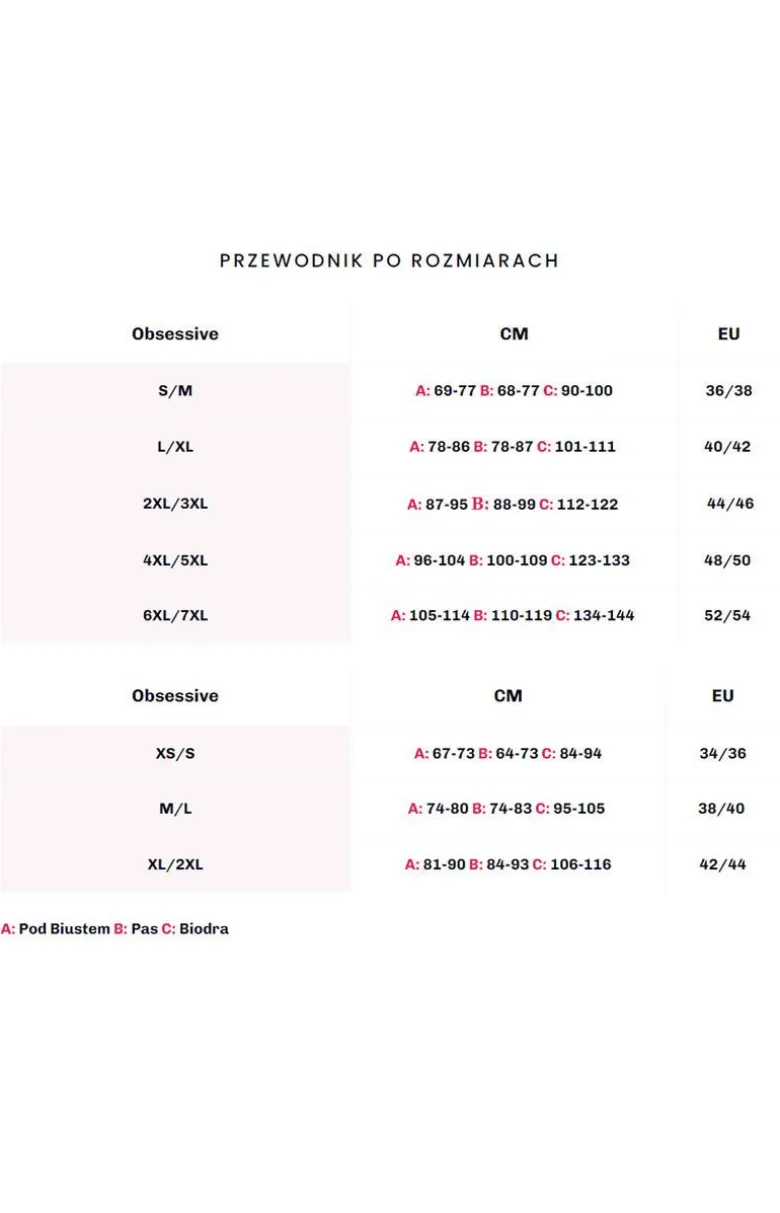Select the 2XL/3XL size row label
The width and height of the screenshot is (780, 1213).
[x=175, y=504]
